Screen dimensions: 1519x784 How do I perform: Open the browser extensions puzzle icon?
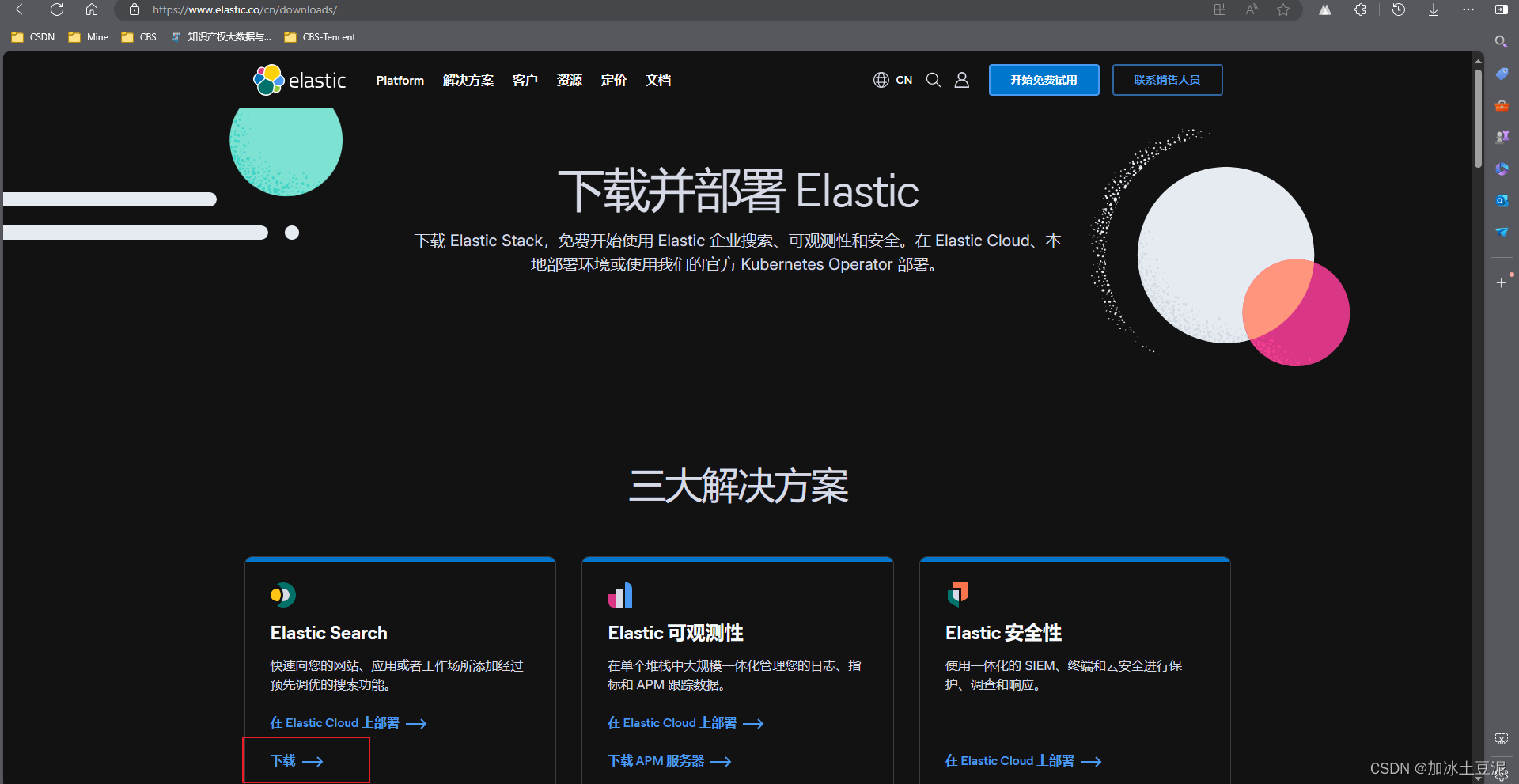pyautogui.click(x=1360, y=9)
